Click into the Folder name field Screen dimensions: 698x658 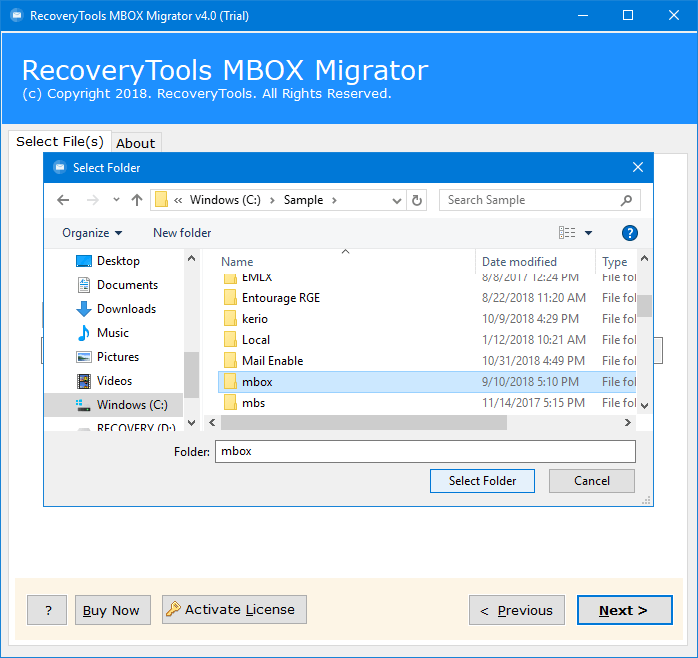click(424, 452)
